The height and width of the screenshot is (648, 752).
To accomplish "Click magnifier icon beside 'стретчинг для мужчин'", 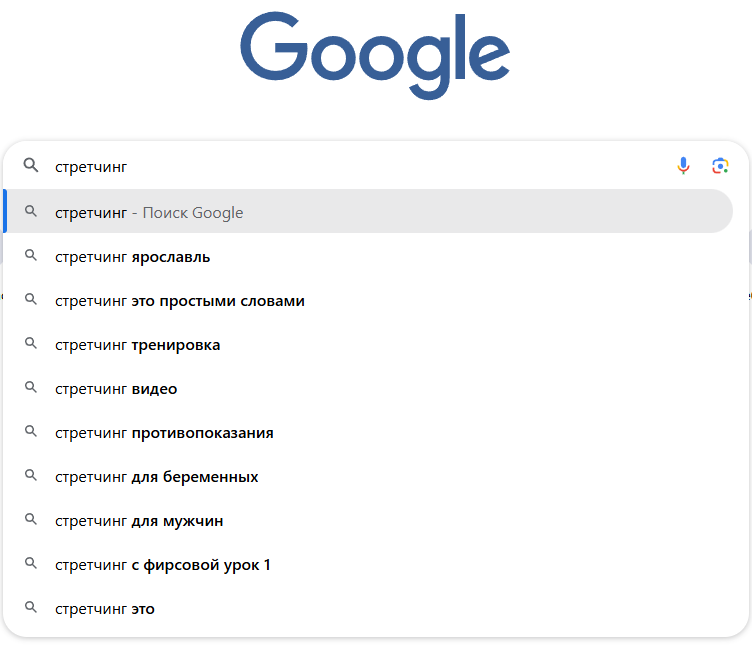I will click(x=31, y=520).
